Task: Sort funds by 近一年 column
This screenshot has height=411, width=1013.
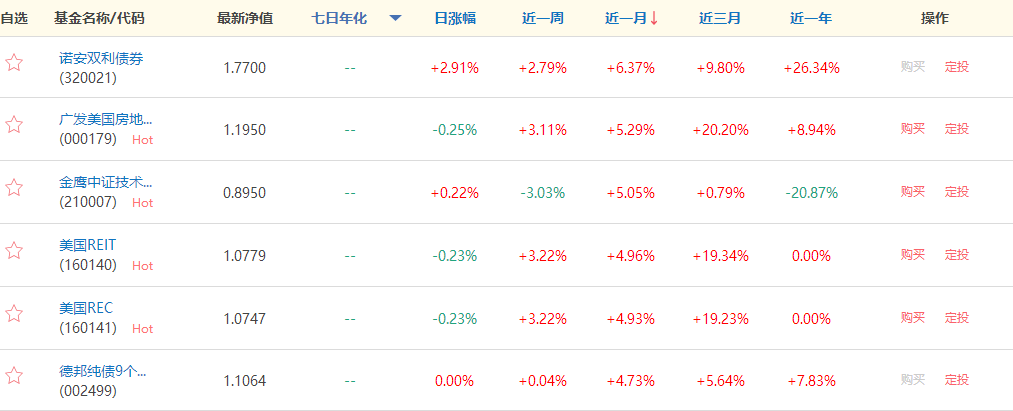Action: tap(811, 18)
